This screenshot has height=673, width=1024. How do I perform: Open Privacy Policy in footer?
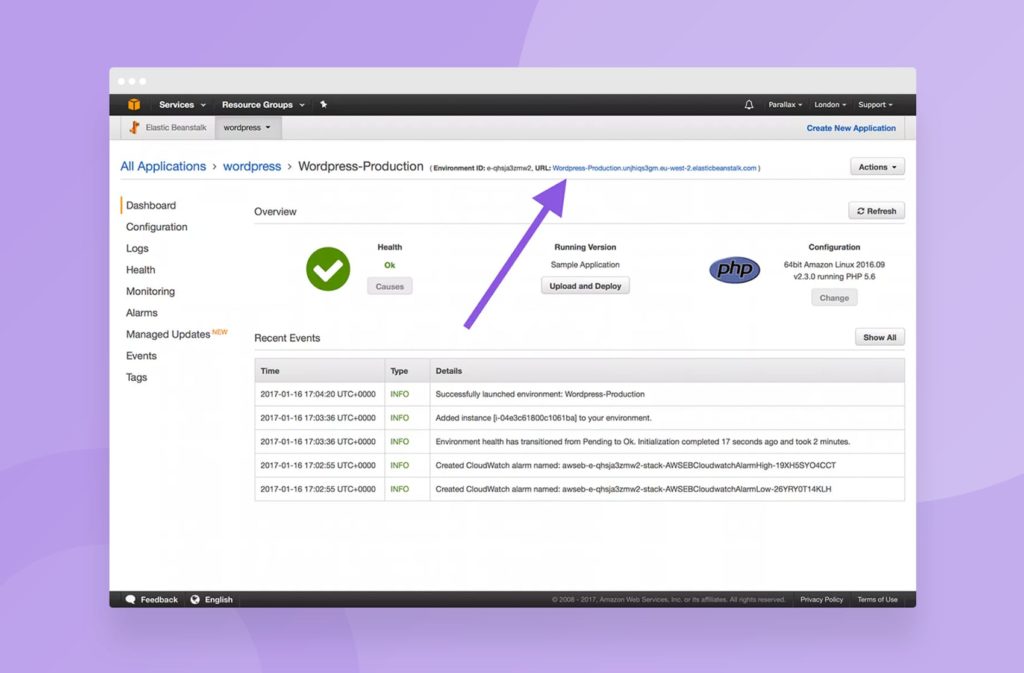822,599
